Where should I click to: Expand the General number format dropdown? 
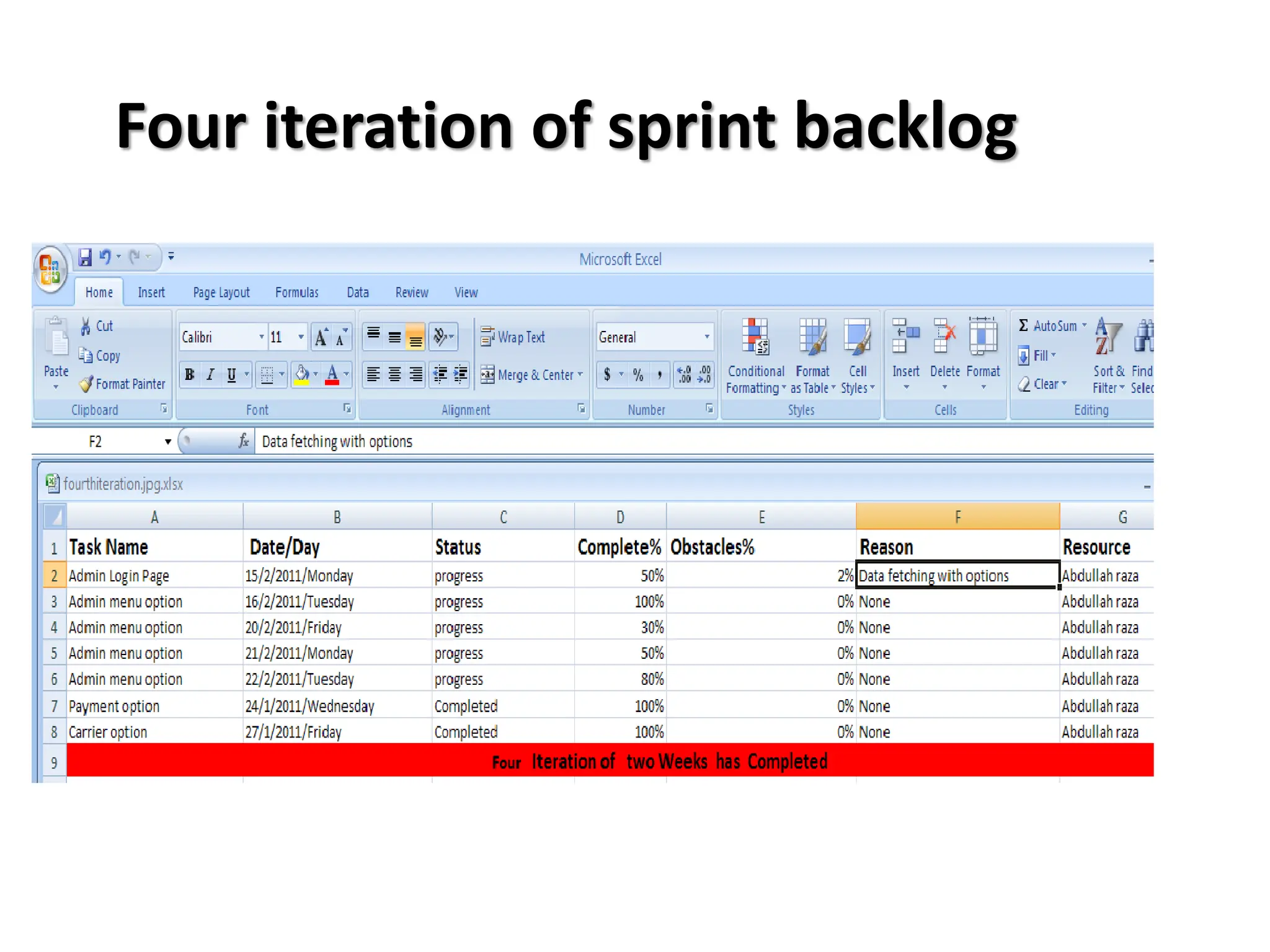[706, 337]
